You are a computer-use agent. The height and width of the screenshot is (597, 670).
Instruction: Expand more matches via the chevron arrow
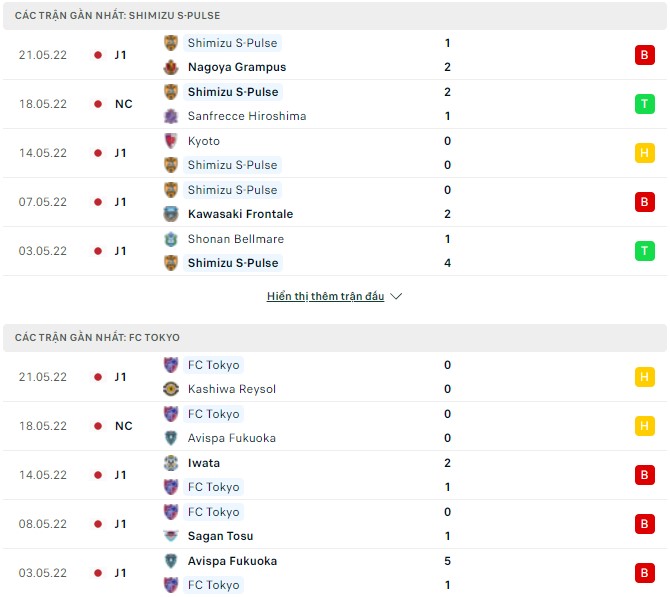tap(396, 297)
